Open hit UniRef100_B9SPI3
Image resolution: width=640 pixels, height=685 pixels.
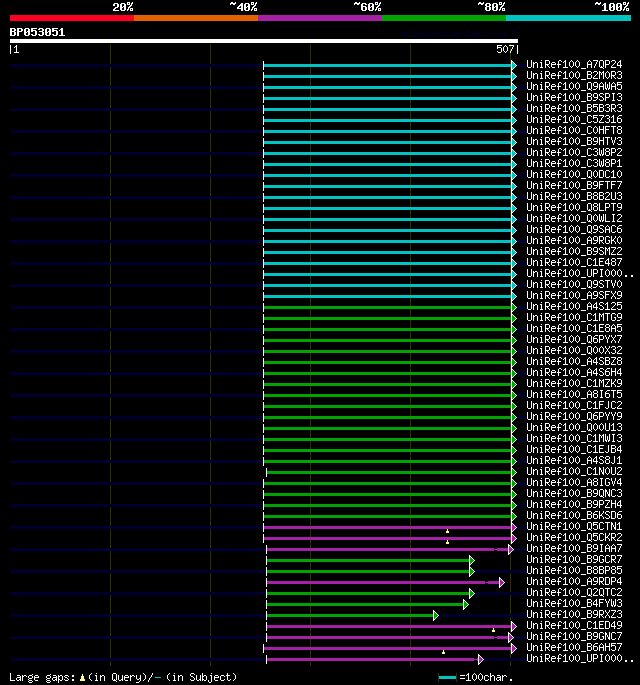click(x=574, y=97)
